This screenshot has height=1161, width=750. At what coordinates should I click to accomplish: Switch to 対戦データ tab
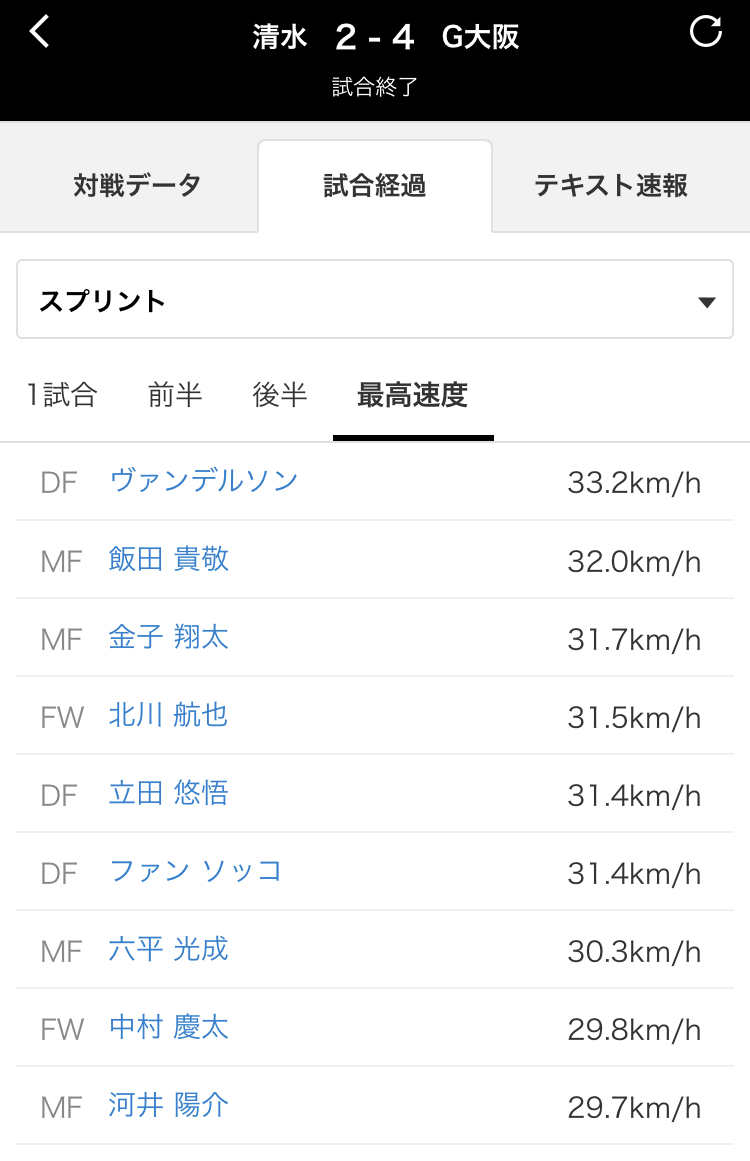point(137,186)
